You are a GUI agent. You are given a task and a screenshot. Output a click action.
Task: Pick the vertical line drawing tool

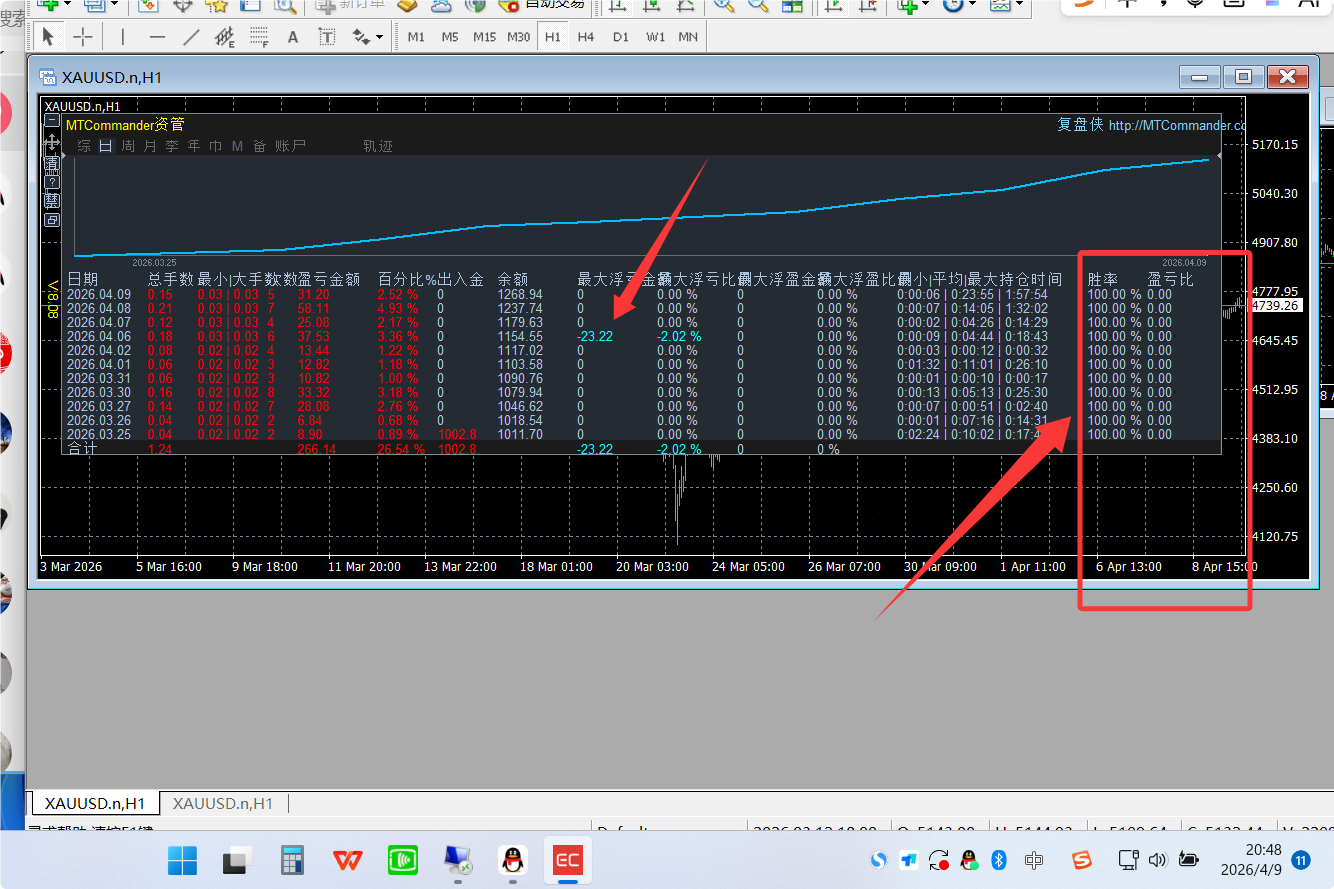click(123, 37)
